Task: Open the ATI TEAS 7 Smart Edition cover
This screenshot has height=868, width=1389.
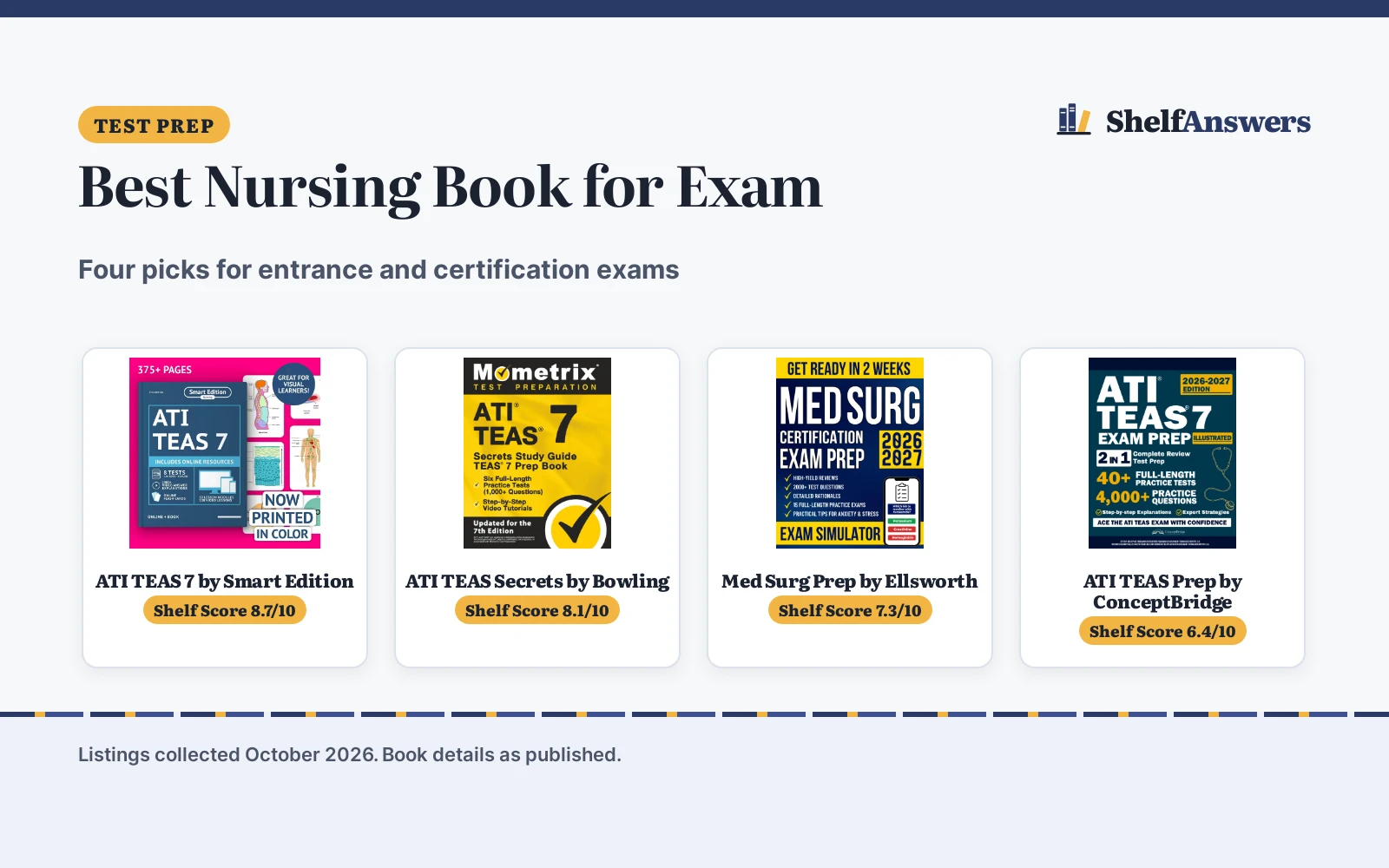Action: coord(225,453)
